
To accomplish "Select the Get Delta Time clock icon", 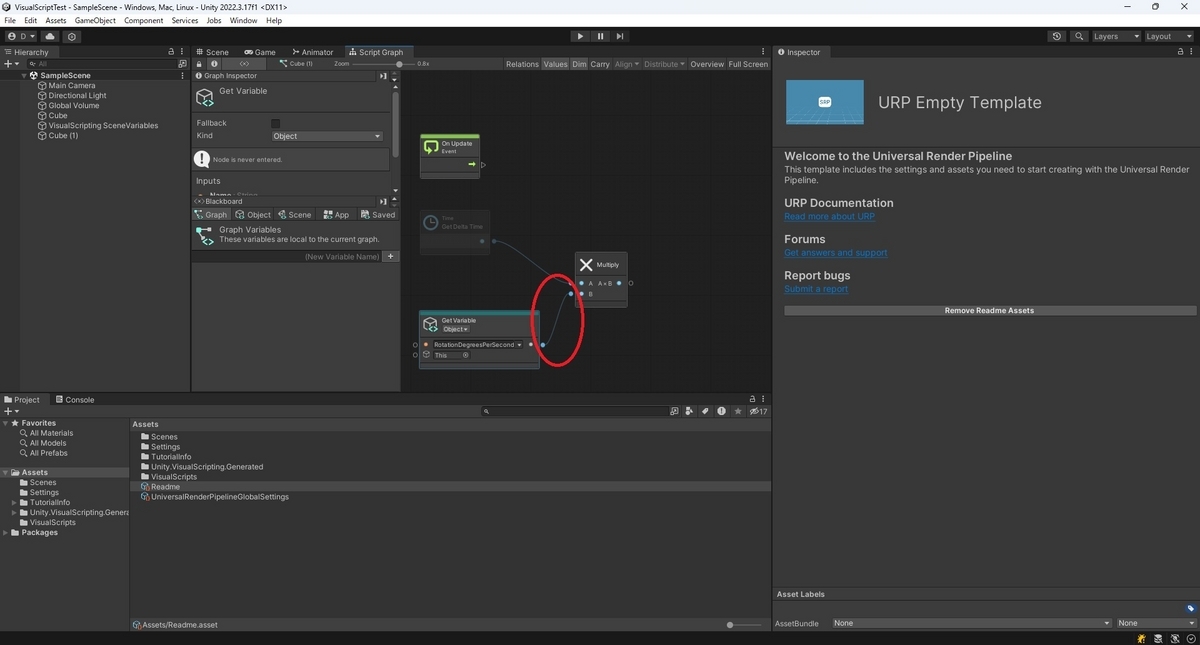I will point(431,222).
